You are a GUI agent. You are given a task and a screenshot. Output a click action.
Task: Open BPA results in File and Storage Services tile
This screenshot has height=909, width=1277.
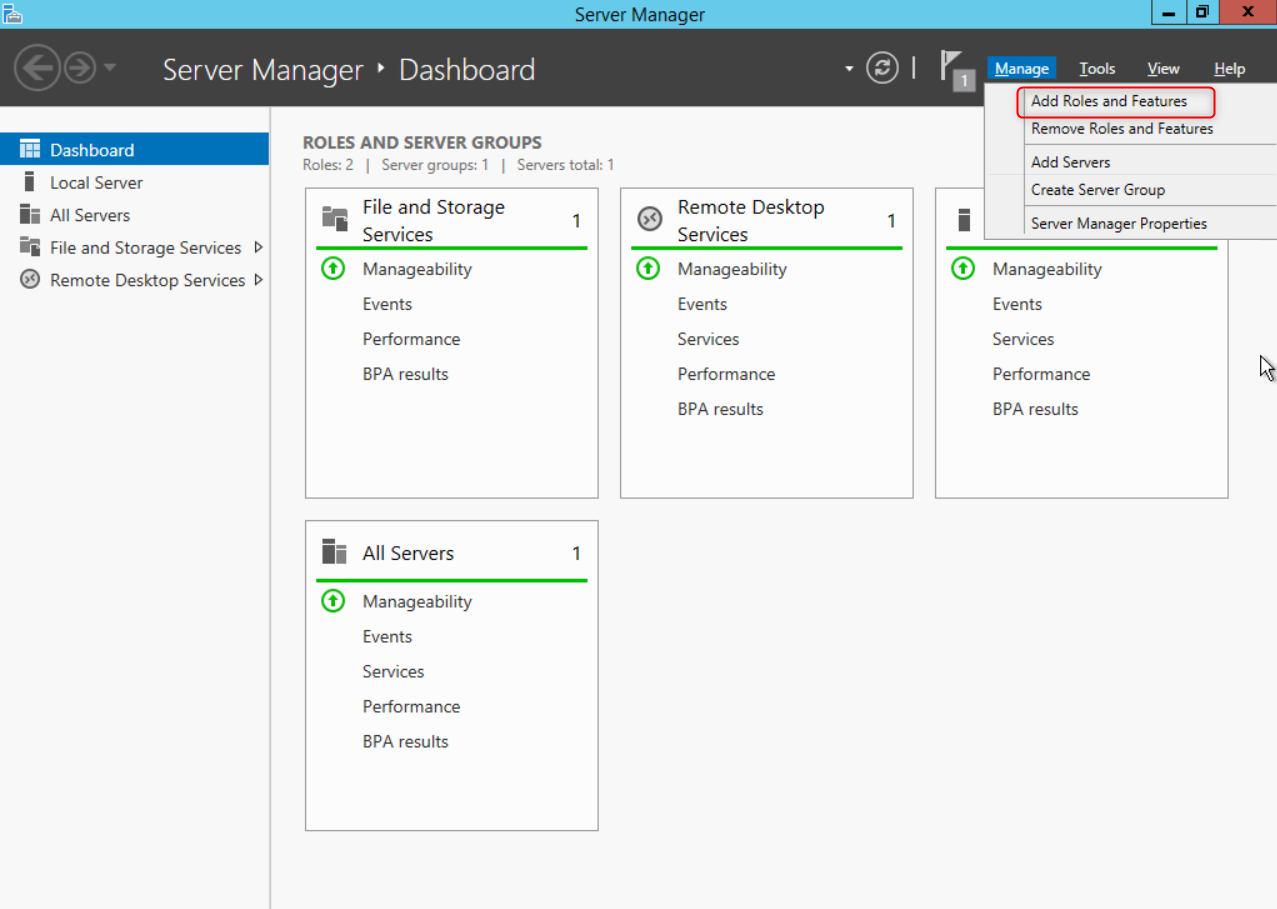pyautogui.click(x=405, y=374)
